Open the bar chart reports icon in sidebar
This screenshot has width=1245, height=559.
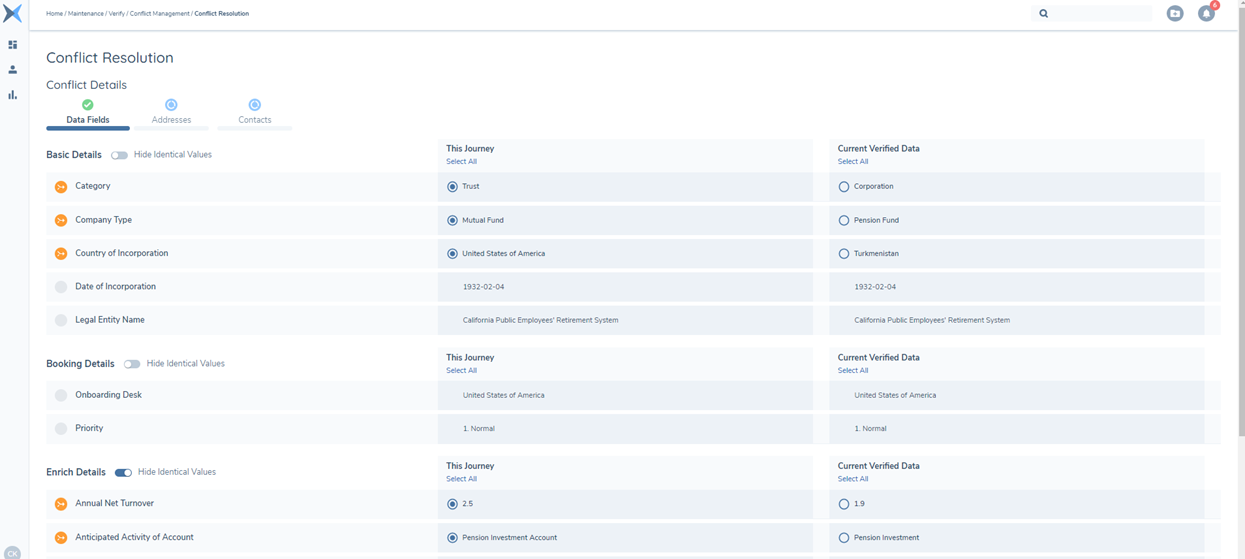click(12, 95)
